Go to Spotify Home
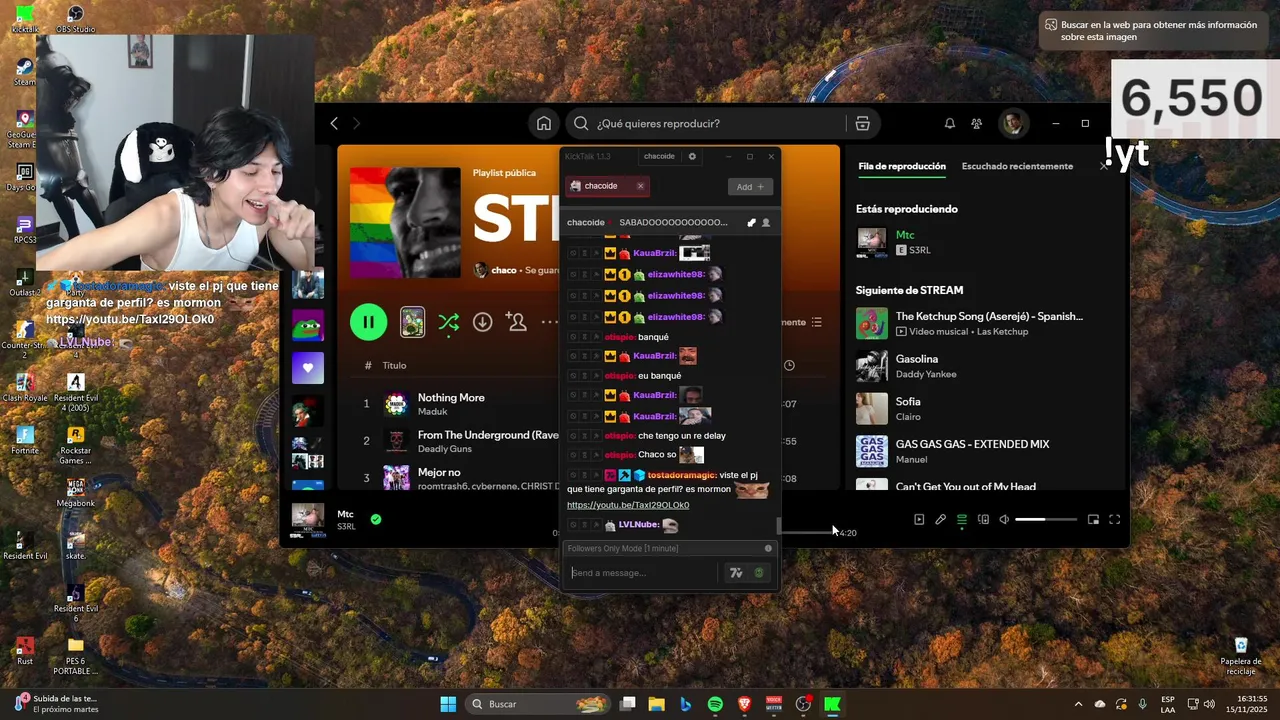Screen dimensions: 1280x720 pos(543,123)
